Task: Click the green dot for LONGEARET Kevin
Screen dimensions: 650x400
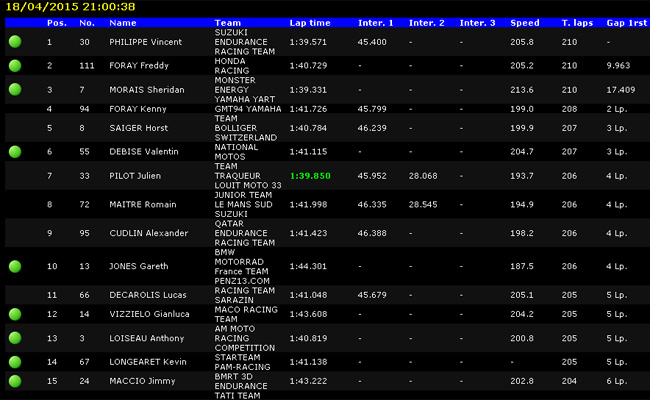Action: (15, 361)
